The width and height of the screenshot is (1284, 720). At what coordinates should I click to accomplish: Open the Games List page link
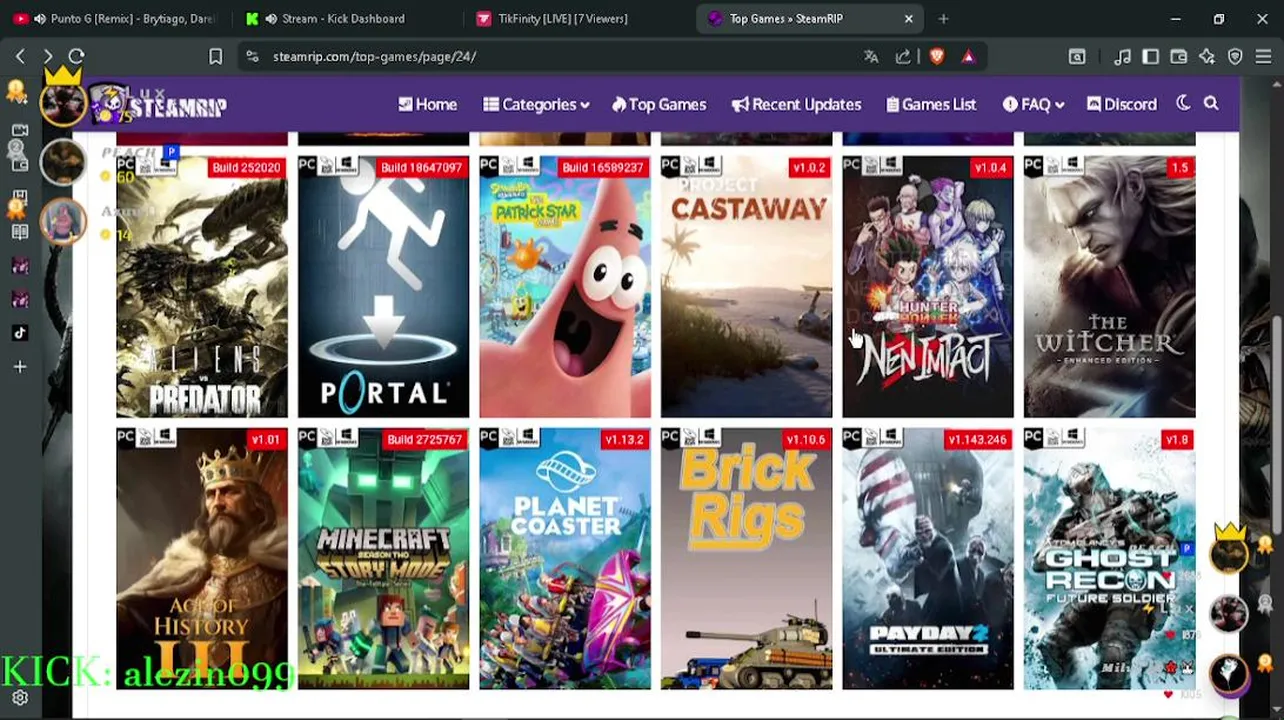[x=931, y=104]
